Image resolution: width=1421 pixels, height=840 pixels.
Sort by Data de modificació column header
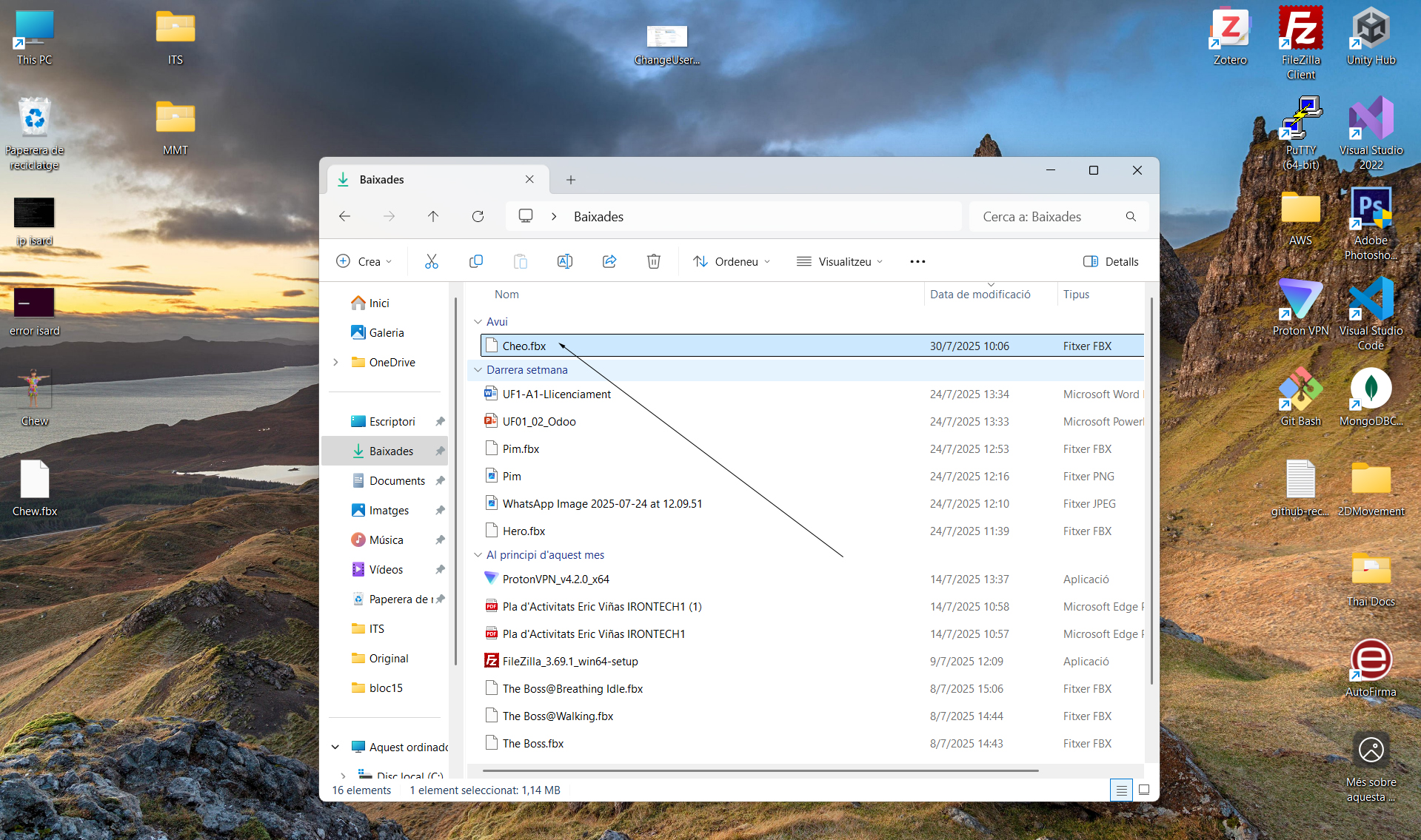pos(980,294)
